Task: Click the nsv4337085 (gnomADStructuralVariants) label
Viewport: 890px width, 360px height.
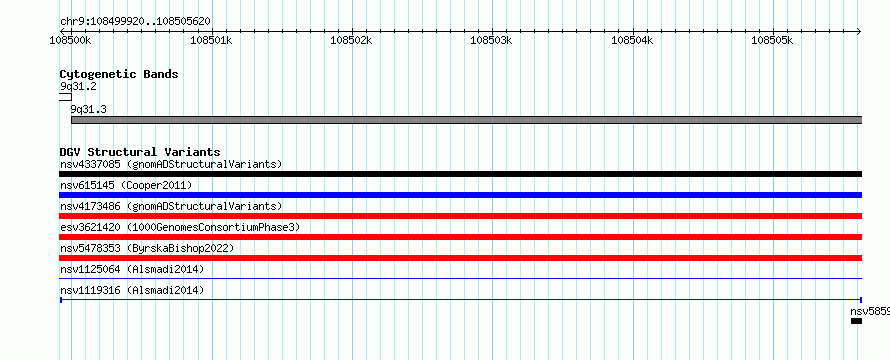Action: [171, 165]
